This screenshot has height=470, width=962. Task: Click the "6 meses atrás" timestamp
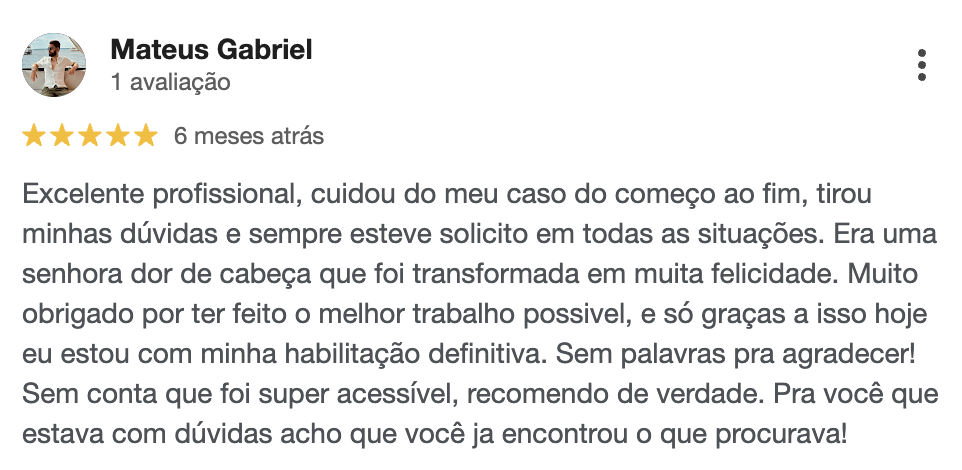click(x=248, y=136)
